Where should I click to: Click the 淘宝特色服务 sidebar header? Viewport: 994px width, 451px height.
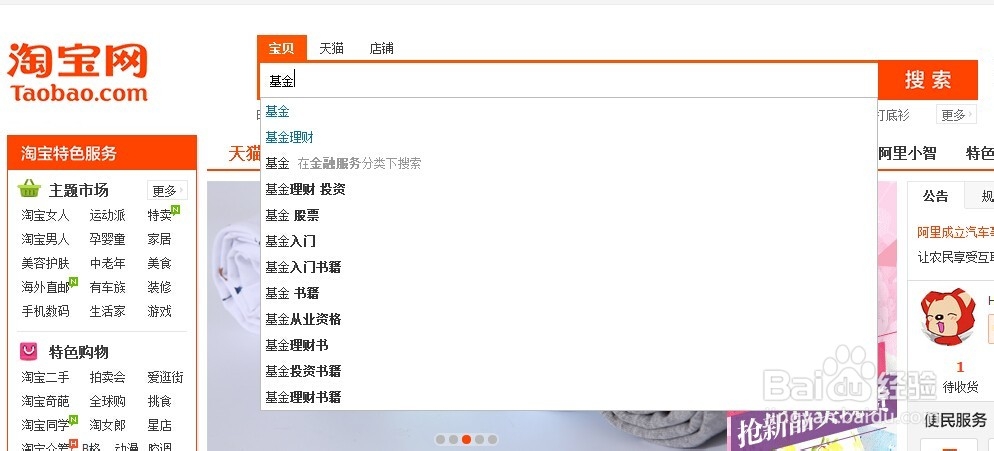click(102, 153)
